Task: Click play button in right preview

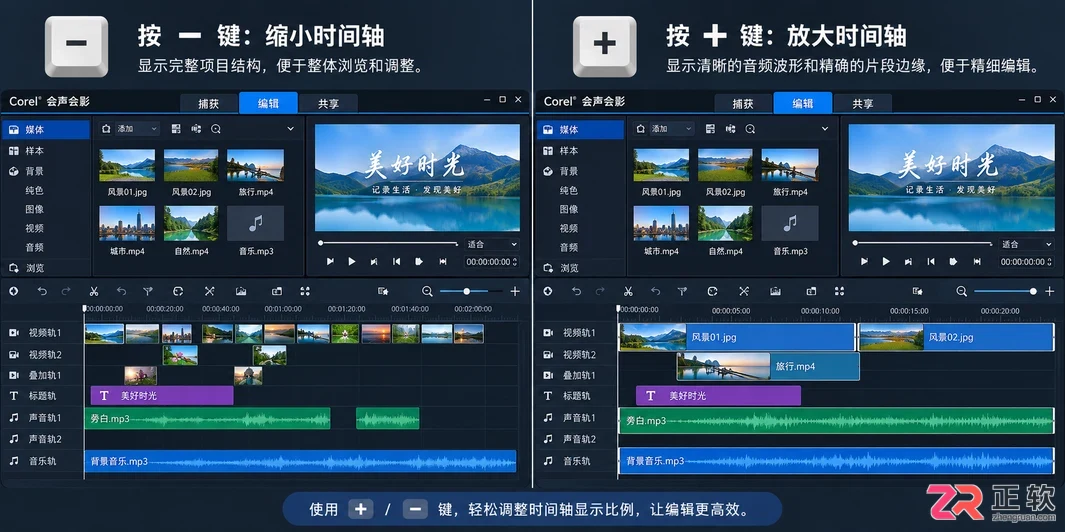Action: click(x=886, y=262)
